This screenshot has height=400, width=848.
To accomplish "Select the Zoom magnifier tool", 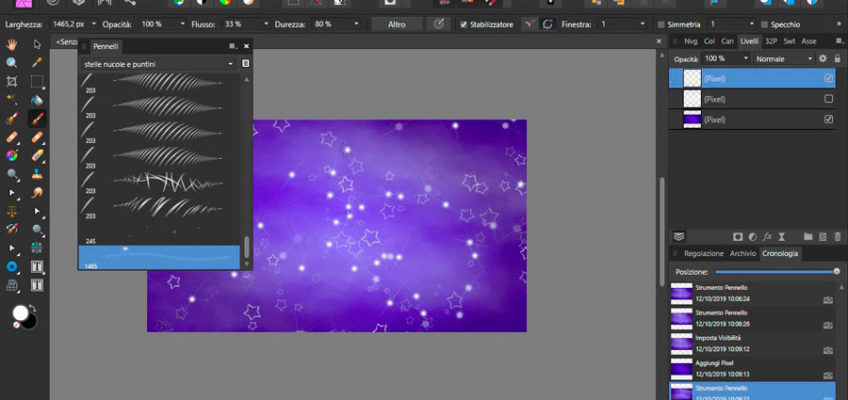I will (11, 63).
